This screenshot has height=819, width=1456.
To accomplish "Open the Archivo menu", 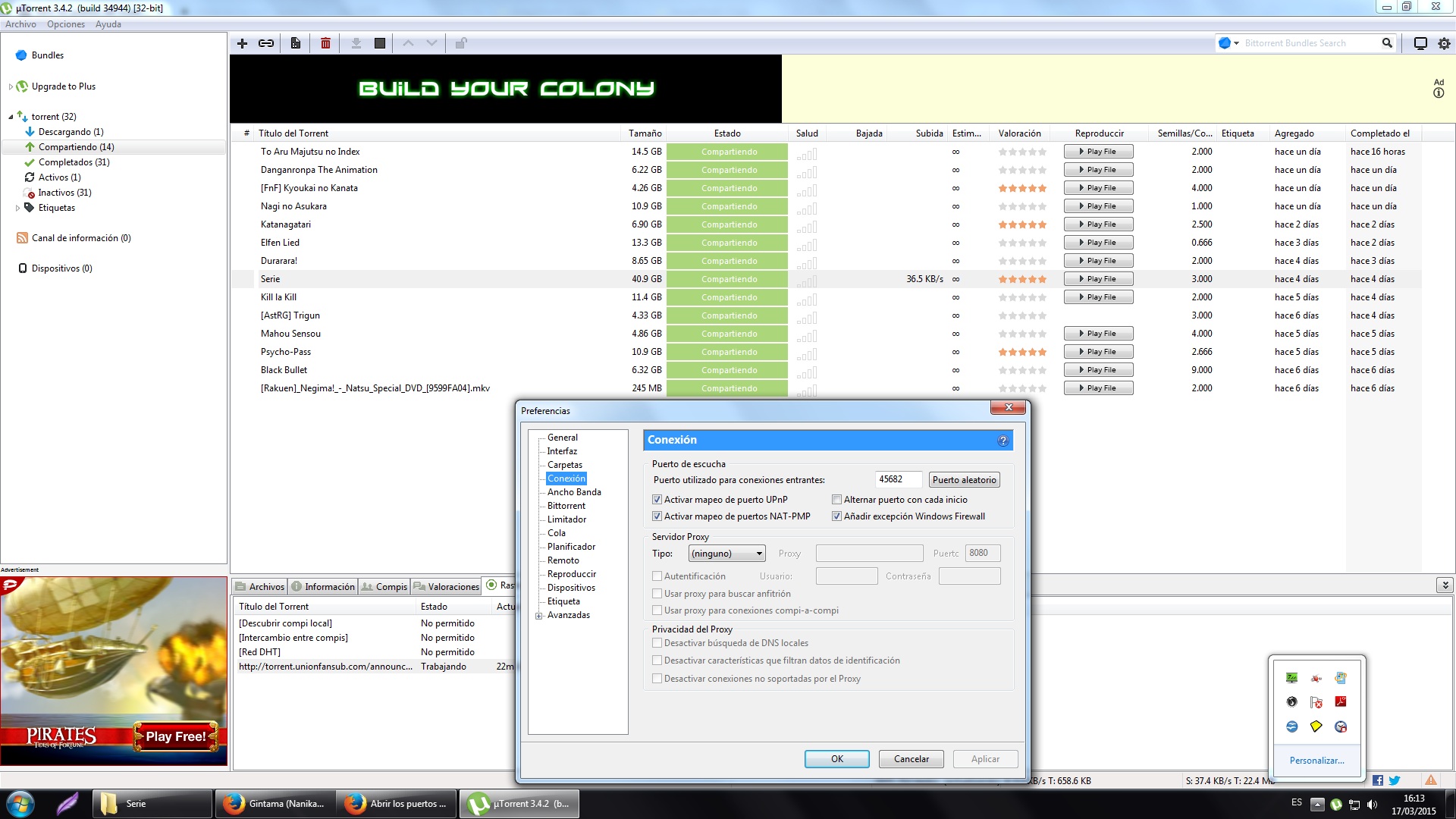I will (x=20, y=24).
